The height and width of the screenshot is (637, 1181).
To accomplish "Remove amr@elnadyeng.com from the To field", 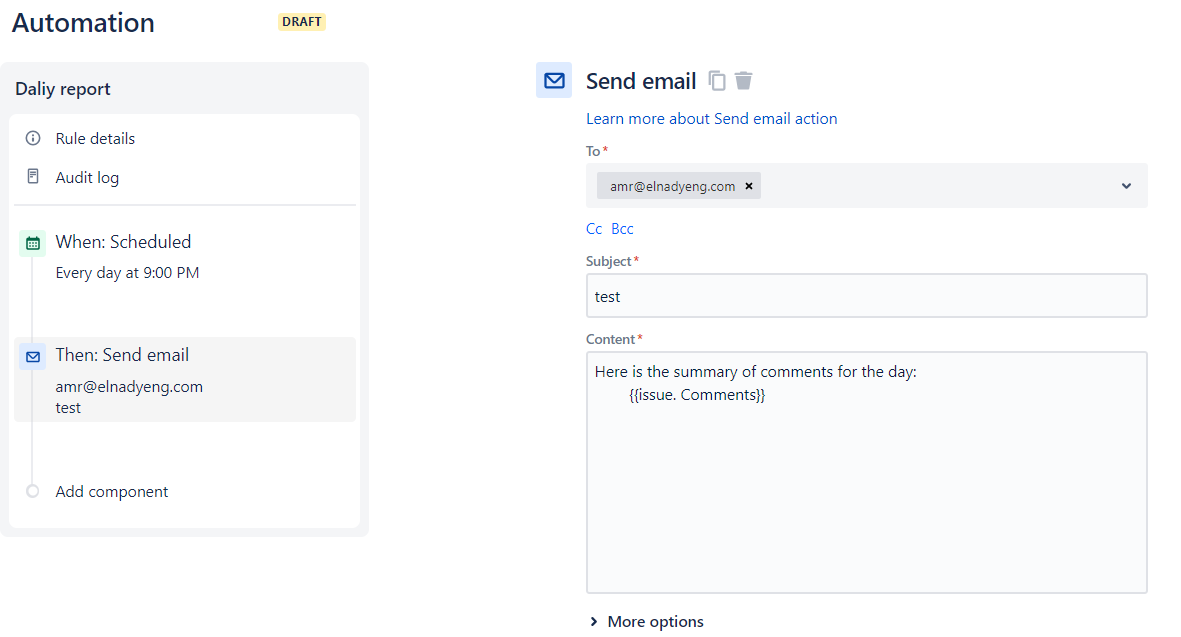I will [x=749, y=185].
